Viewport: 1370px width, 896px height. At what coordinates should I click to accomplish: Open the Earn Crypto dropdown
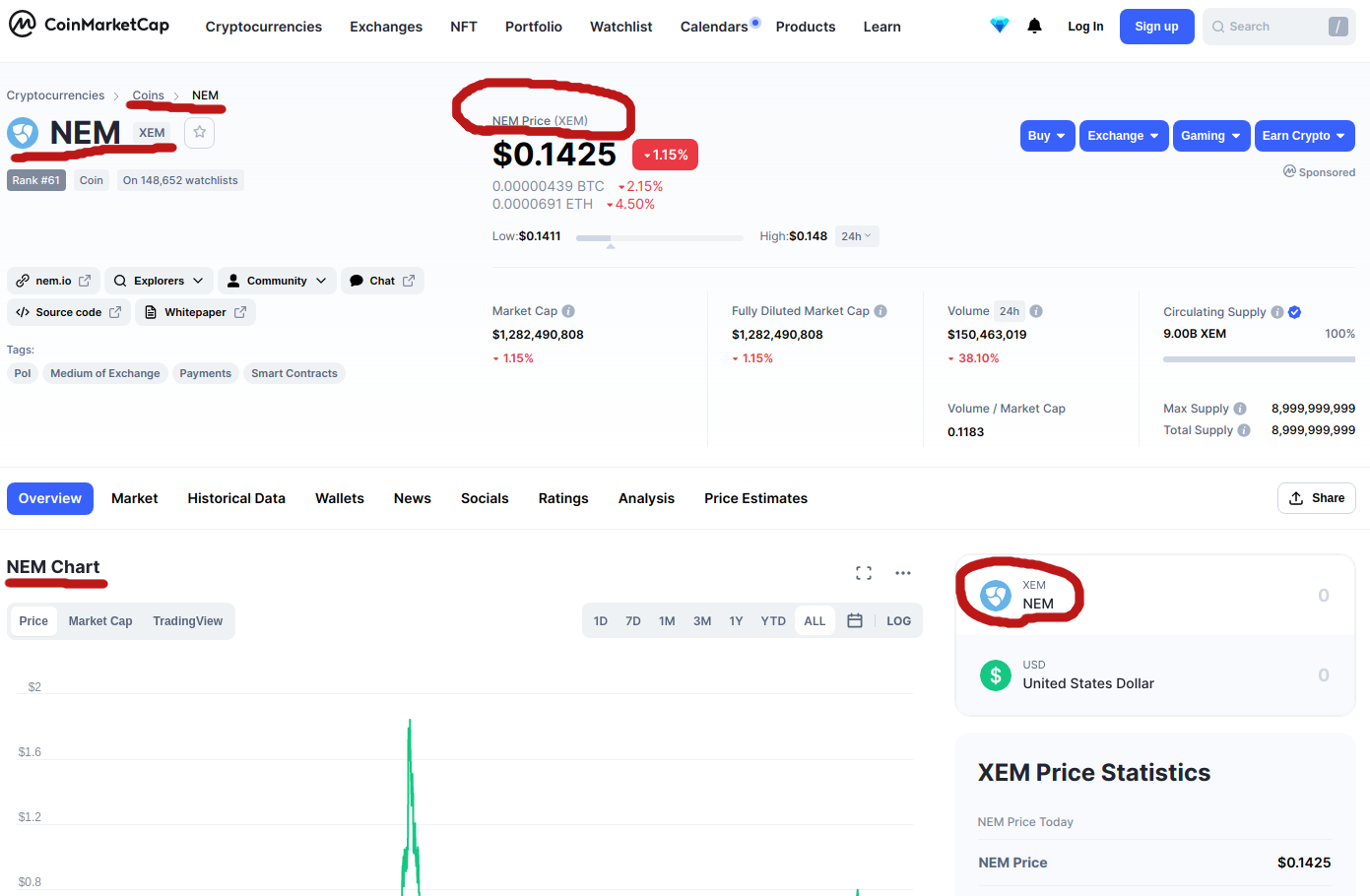[1304, 136]
